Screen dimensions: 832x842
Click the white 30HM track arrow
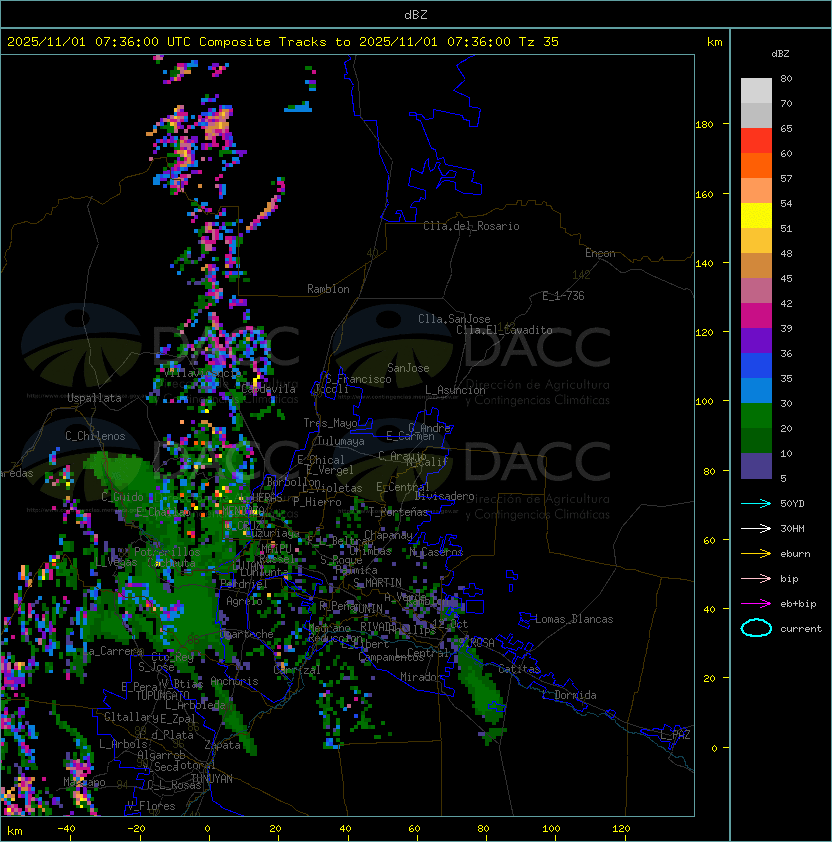[756, 528]
